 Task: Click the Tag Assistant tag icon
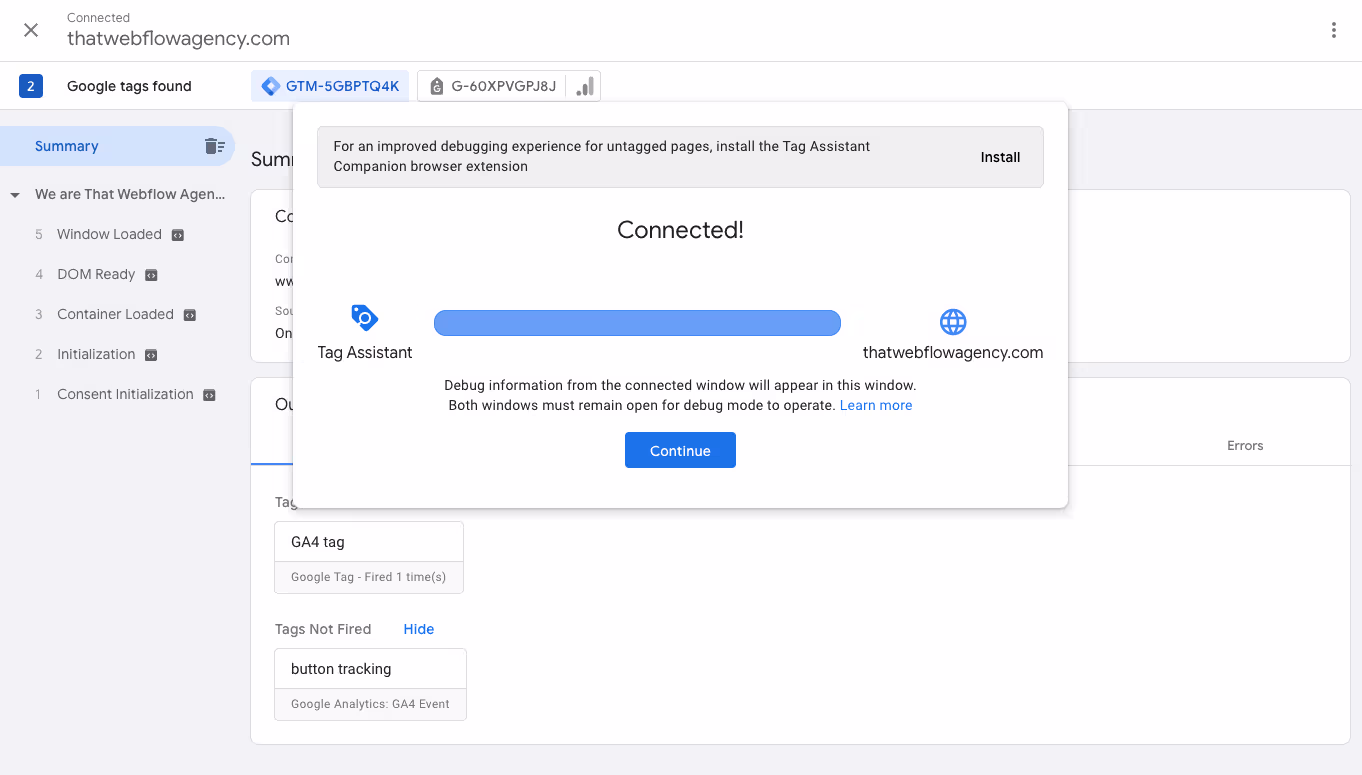tap(365, 318)
